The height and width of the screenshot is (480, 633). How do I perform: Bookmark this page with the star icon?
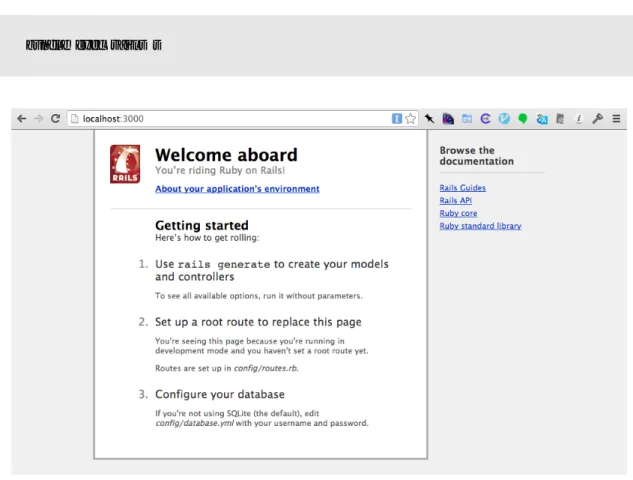[411, 119]
